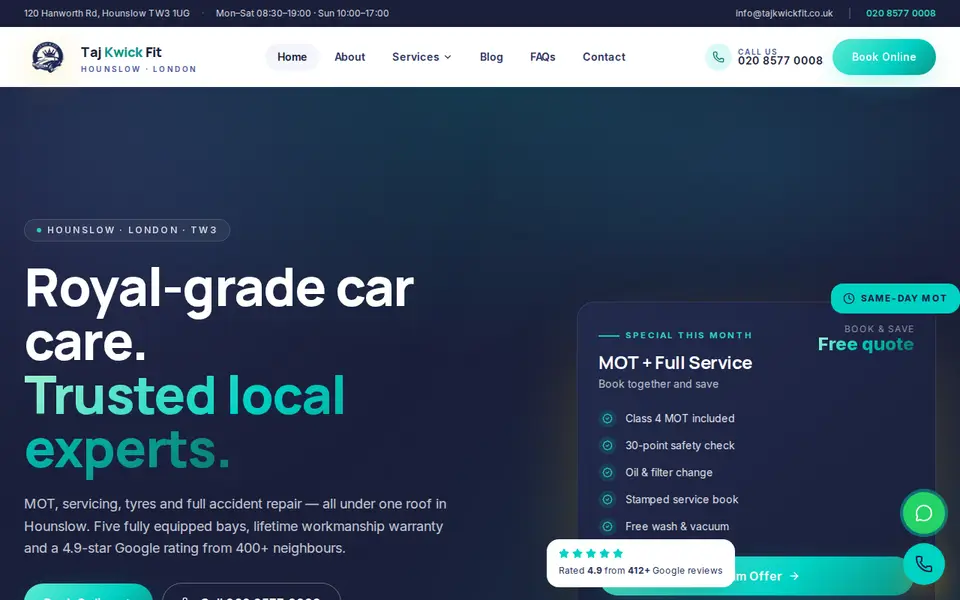
Task: Click the Same-Day MOT badge
Action: (x=895, y=298)
